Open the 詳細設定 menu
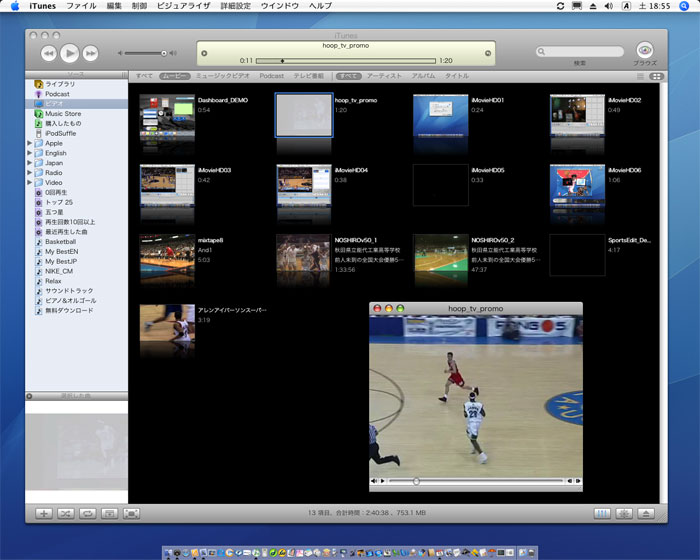700x560 pixels. [x=236, y=6]
